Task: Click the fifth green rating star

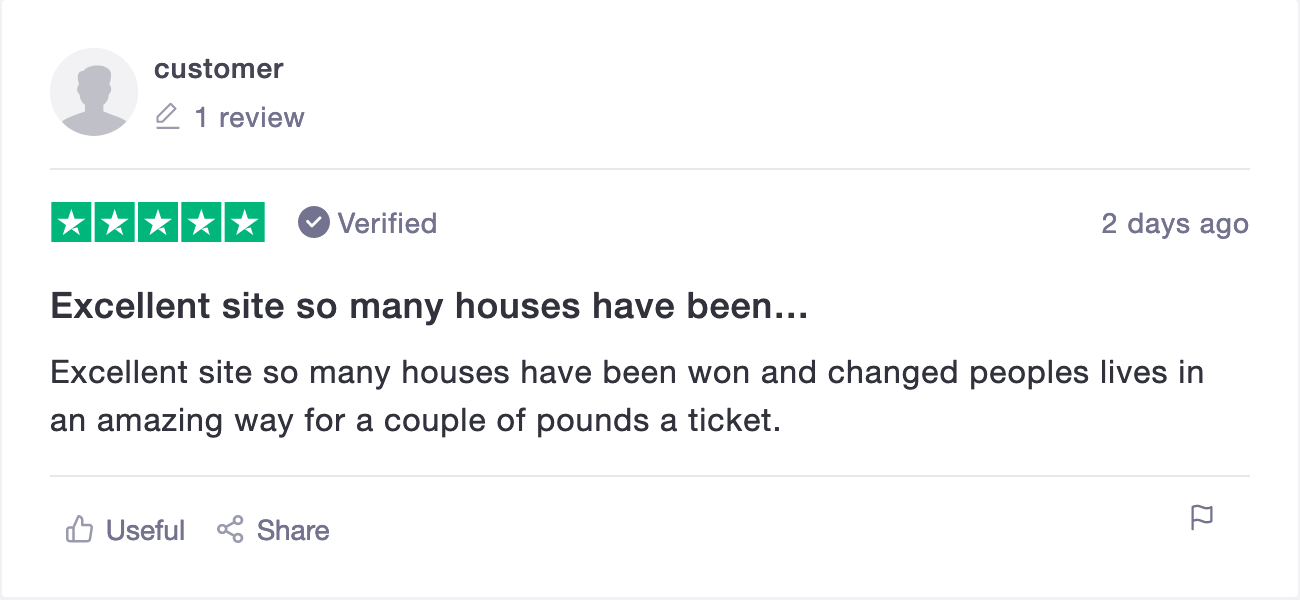Action: [x=244, y=222]
